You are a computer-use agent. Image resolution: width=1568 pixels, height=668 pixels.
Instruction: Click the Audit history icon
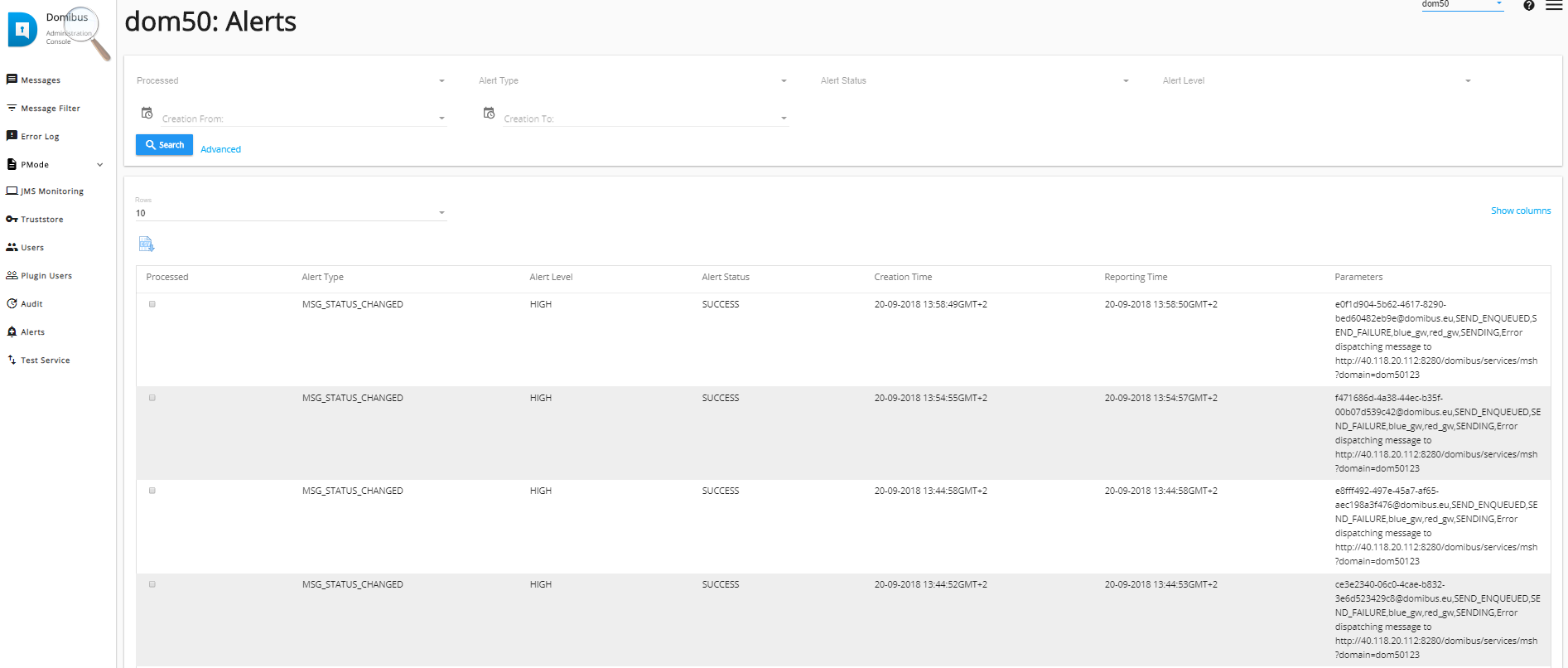coord(12,303)
